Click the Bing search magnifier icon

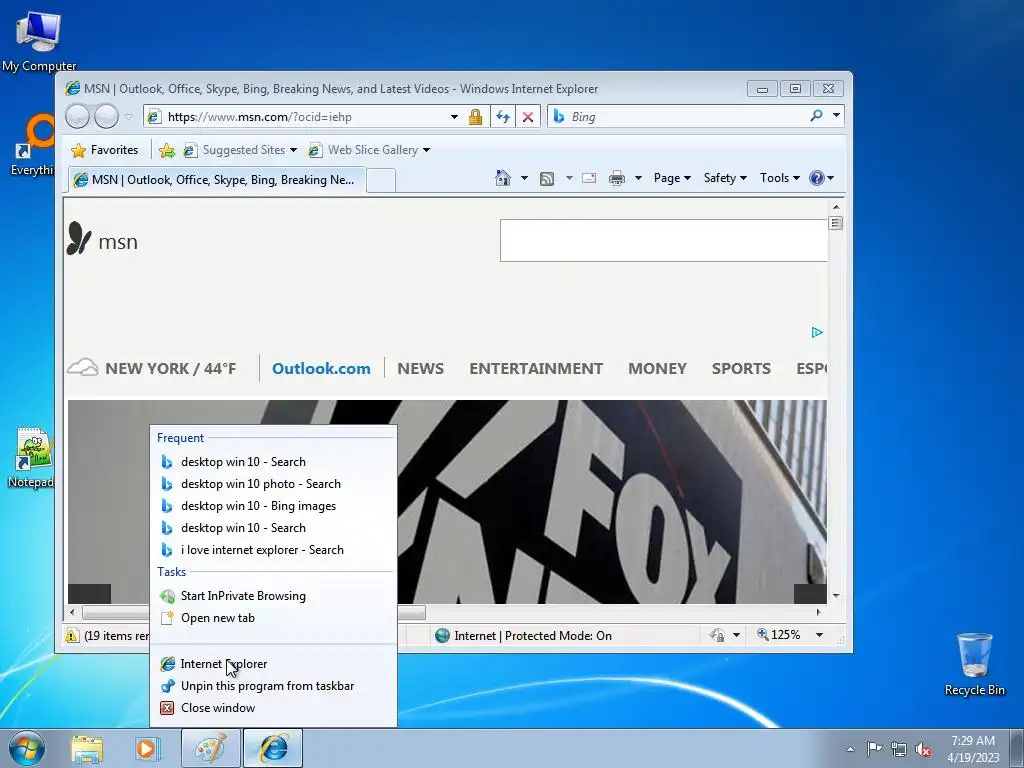click(x=816, y=116)
